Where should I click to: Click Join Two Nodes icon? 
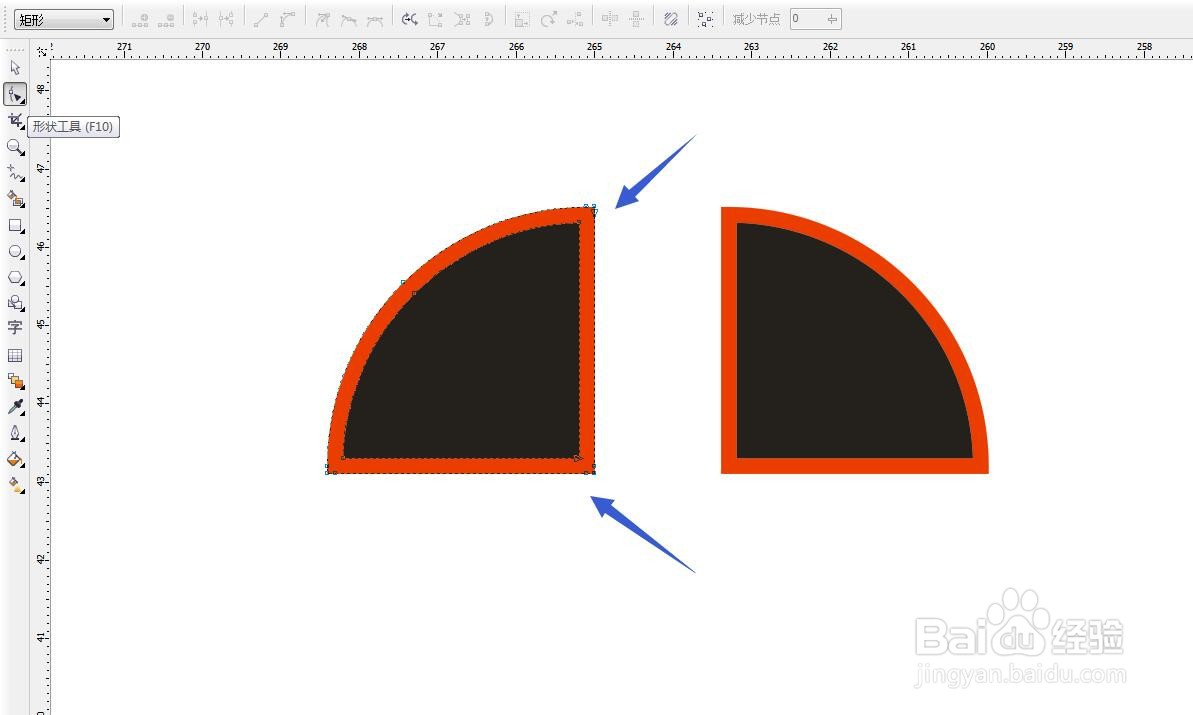click(200, 19)
